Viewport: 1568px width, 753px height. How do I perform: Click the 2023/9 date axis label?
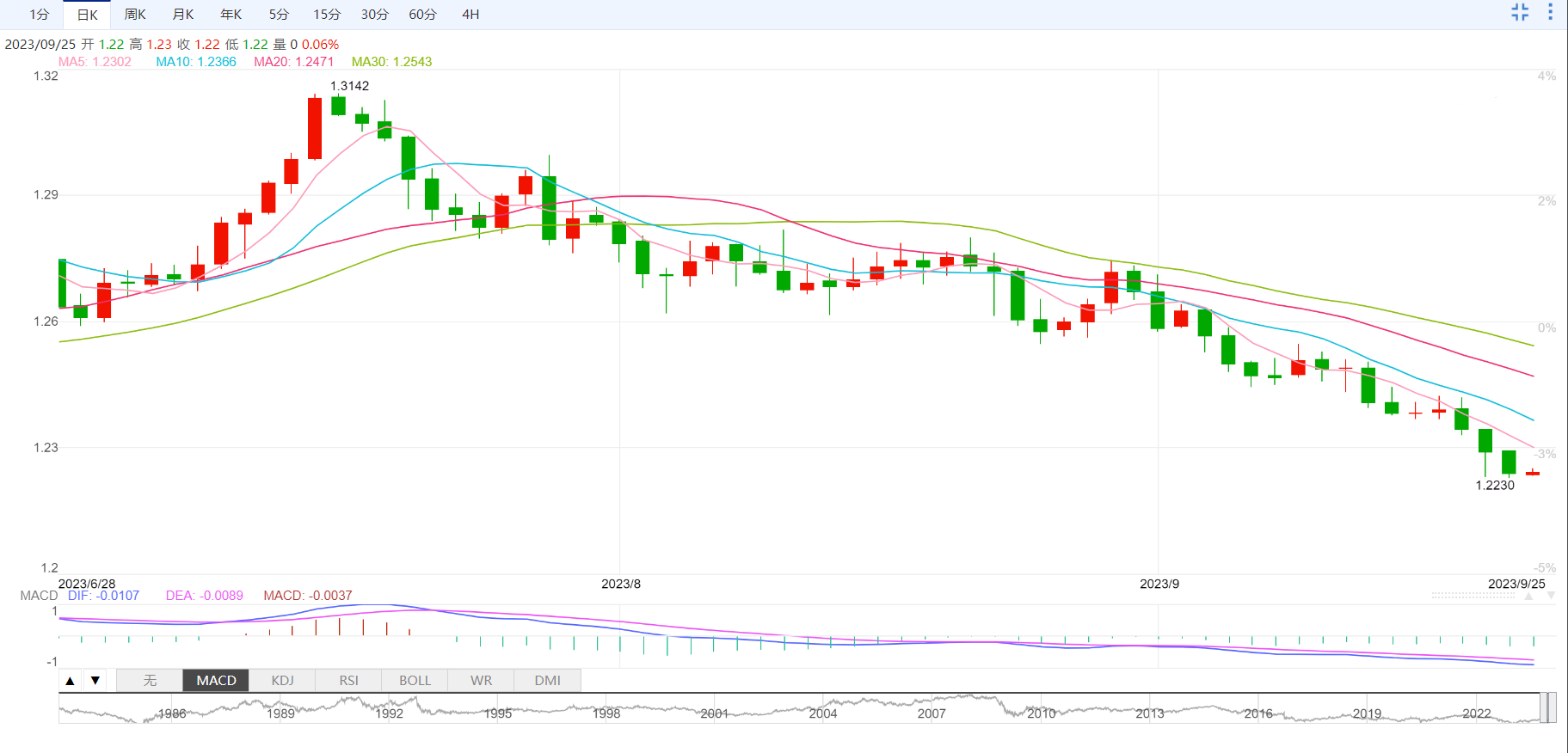coord(1159,584)
